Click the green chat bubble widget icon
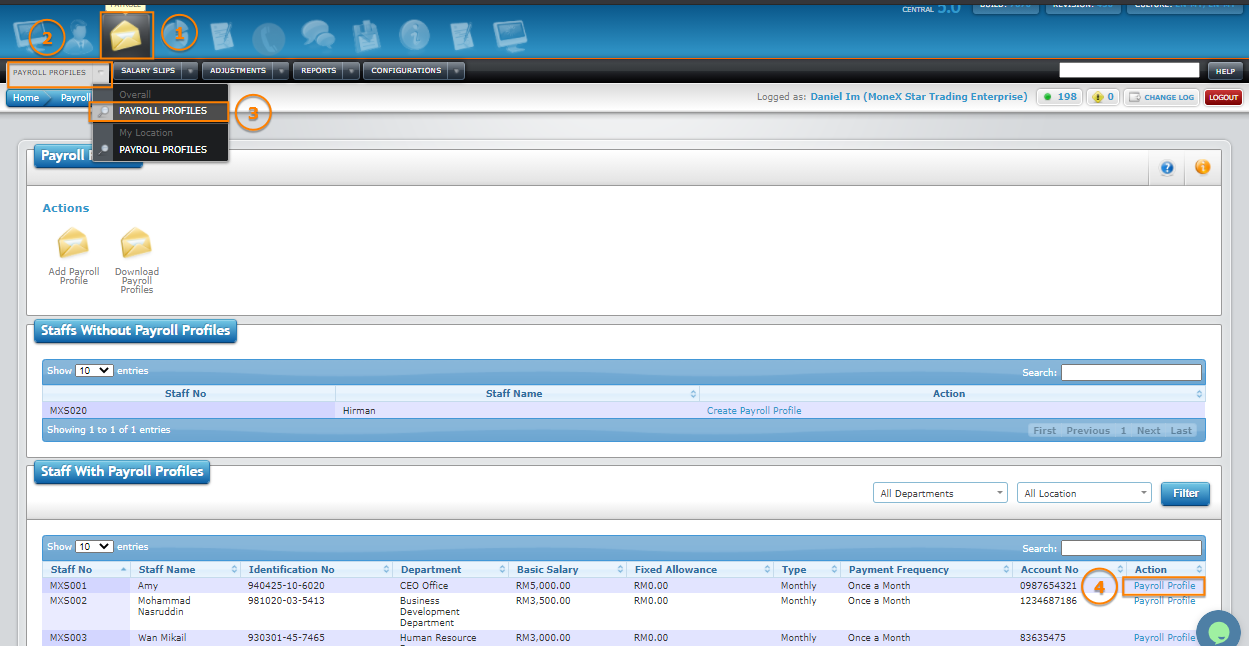 click(x=1218, y=632)
